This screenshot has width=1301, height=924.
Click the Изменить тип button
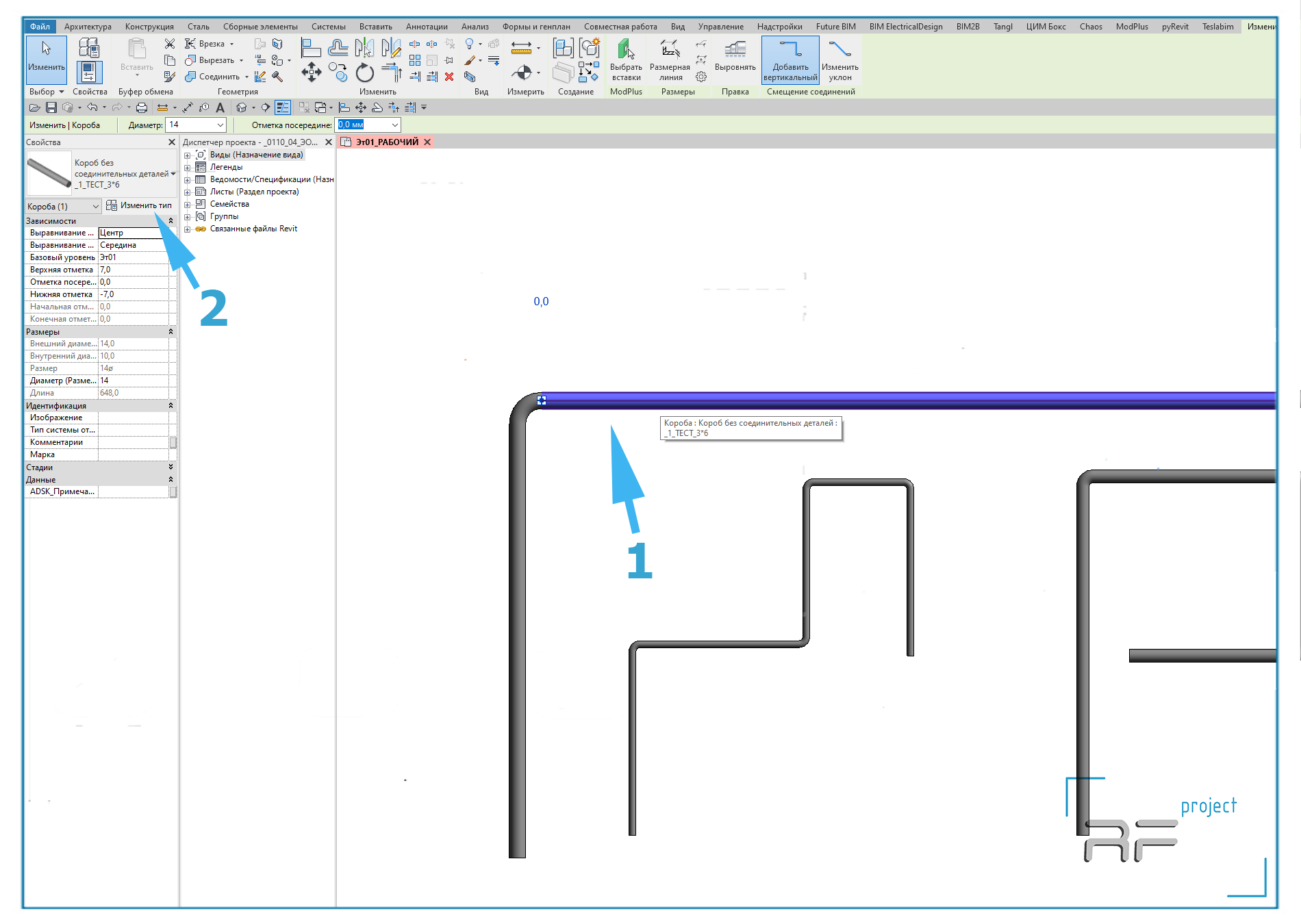point(139,205)
